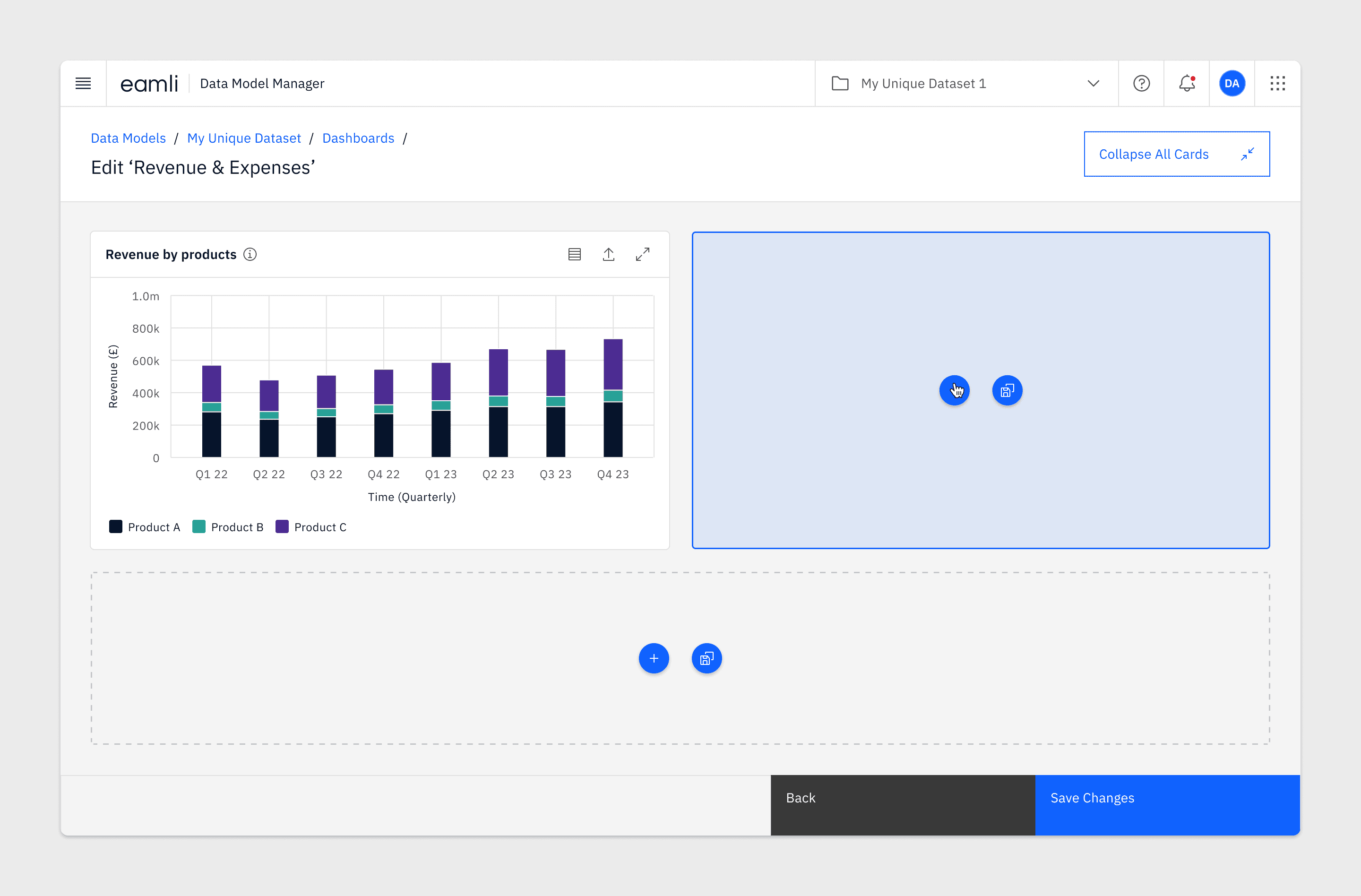Add saved card in bottom placeholder
This screenshot has height=896, width=1361.
pos(706,658)
